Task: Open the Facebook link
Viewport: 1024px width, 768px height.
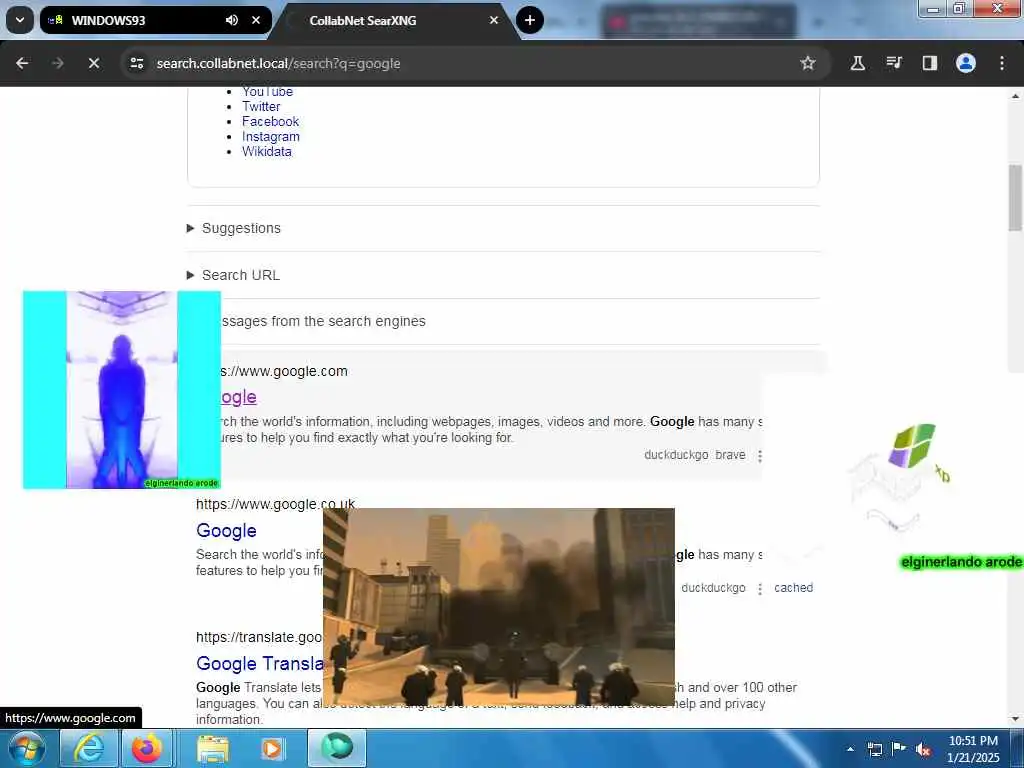Action: click(270, 121)
